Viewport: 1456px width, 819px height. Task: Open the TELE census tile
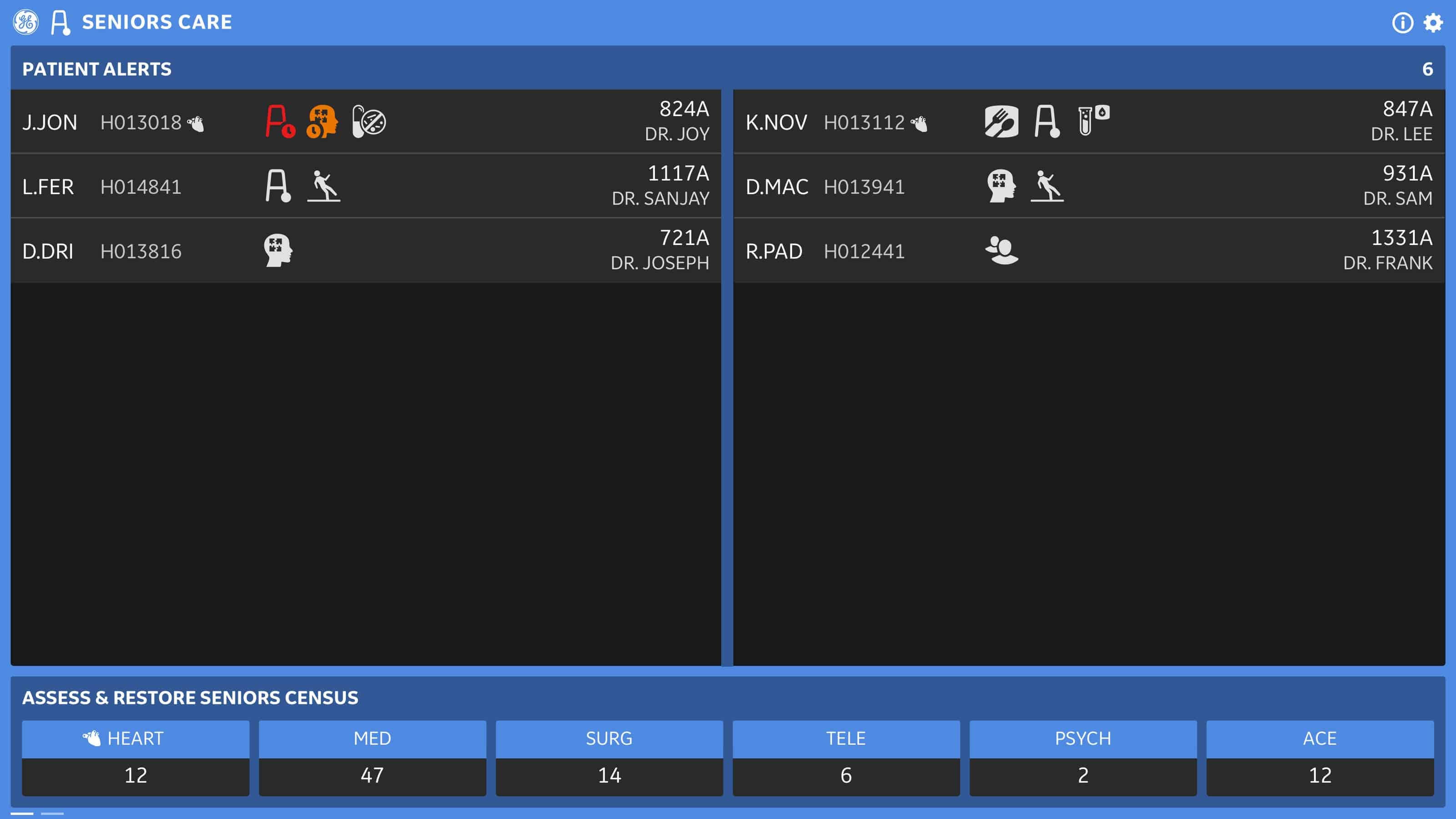(x=846, y=758)
